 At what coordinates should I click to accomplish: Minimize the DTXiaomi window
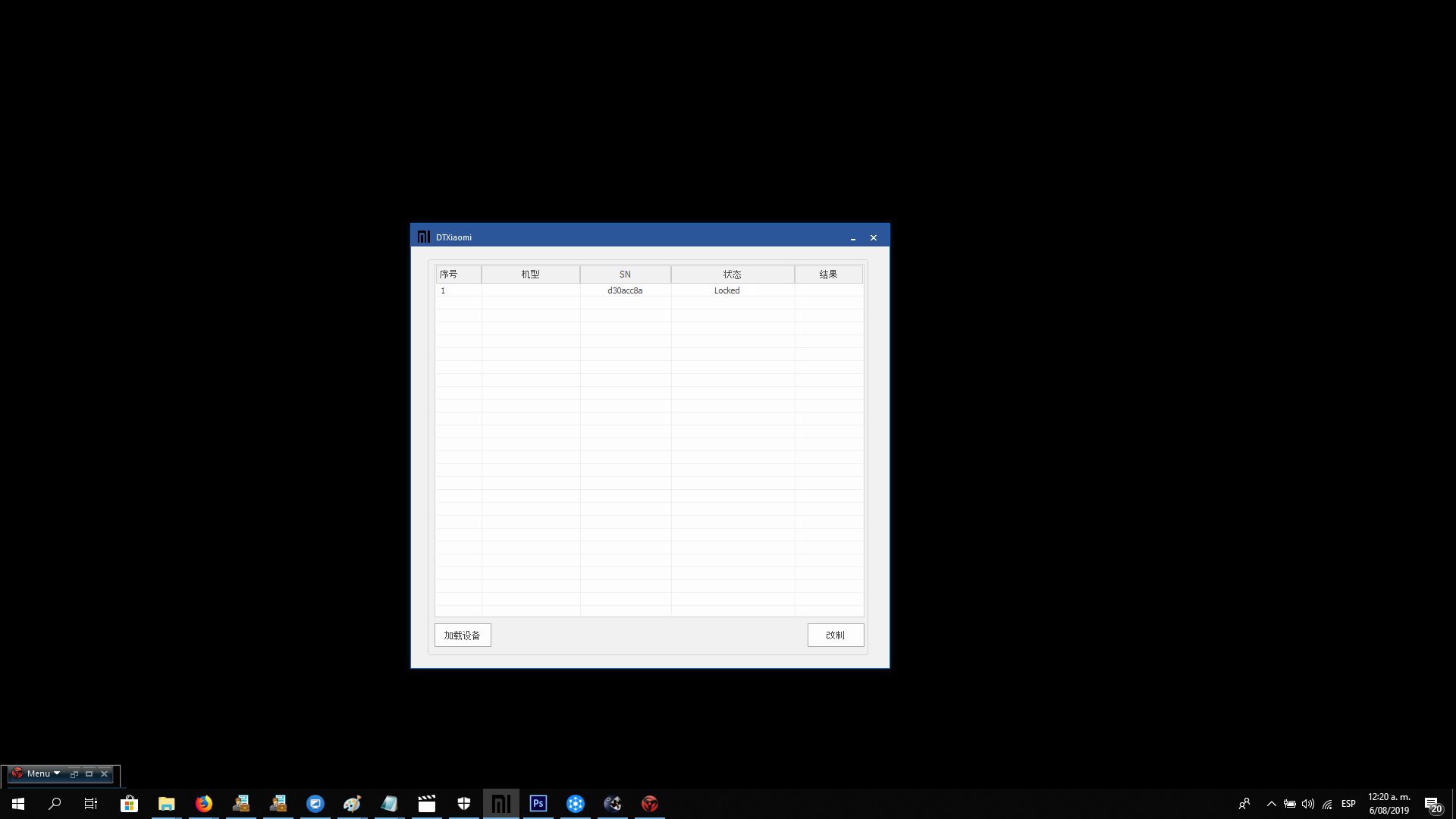coord(853,238)
